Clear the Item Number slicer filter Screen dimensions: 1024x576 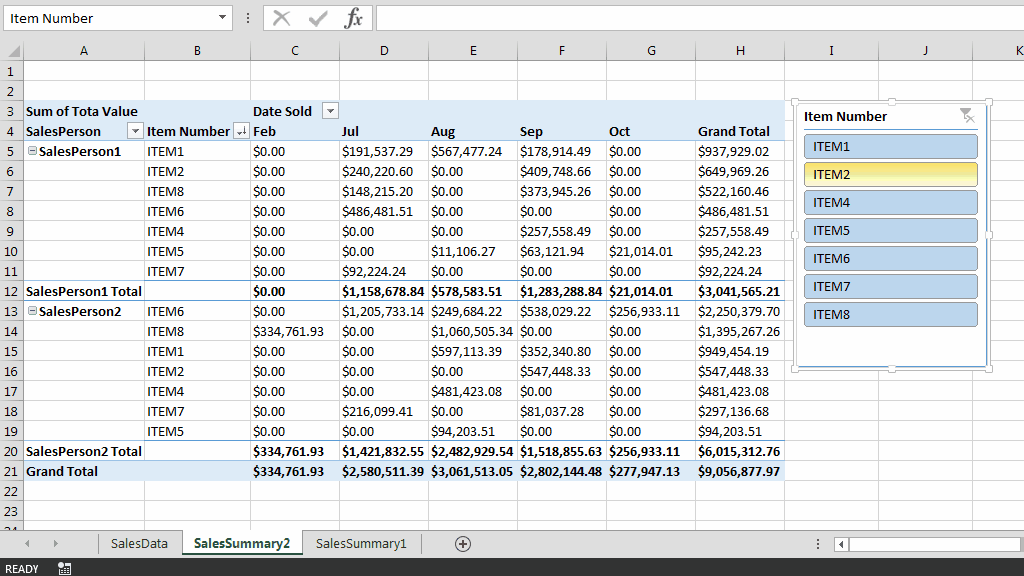tap(967, 116)
